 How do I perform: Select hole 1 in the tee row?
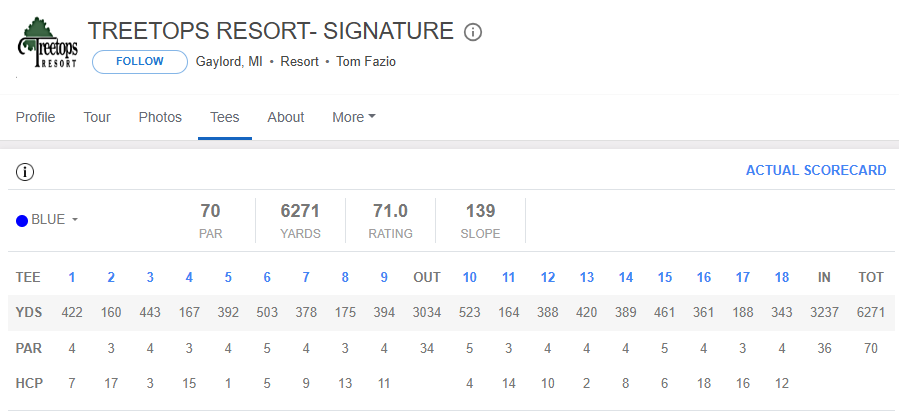[72, 277]
